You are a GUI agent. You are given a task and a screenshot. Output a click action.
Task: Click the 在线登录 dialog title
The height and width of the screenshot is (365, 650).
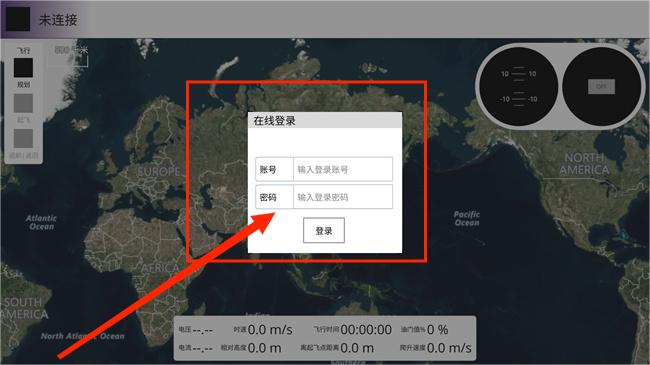pyautogui.click(x=274, y=121)
